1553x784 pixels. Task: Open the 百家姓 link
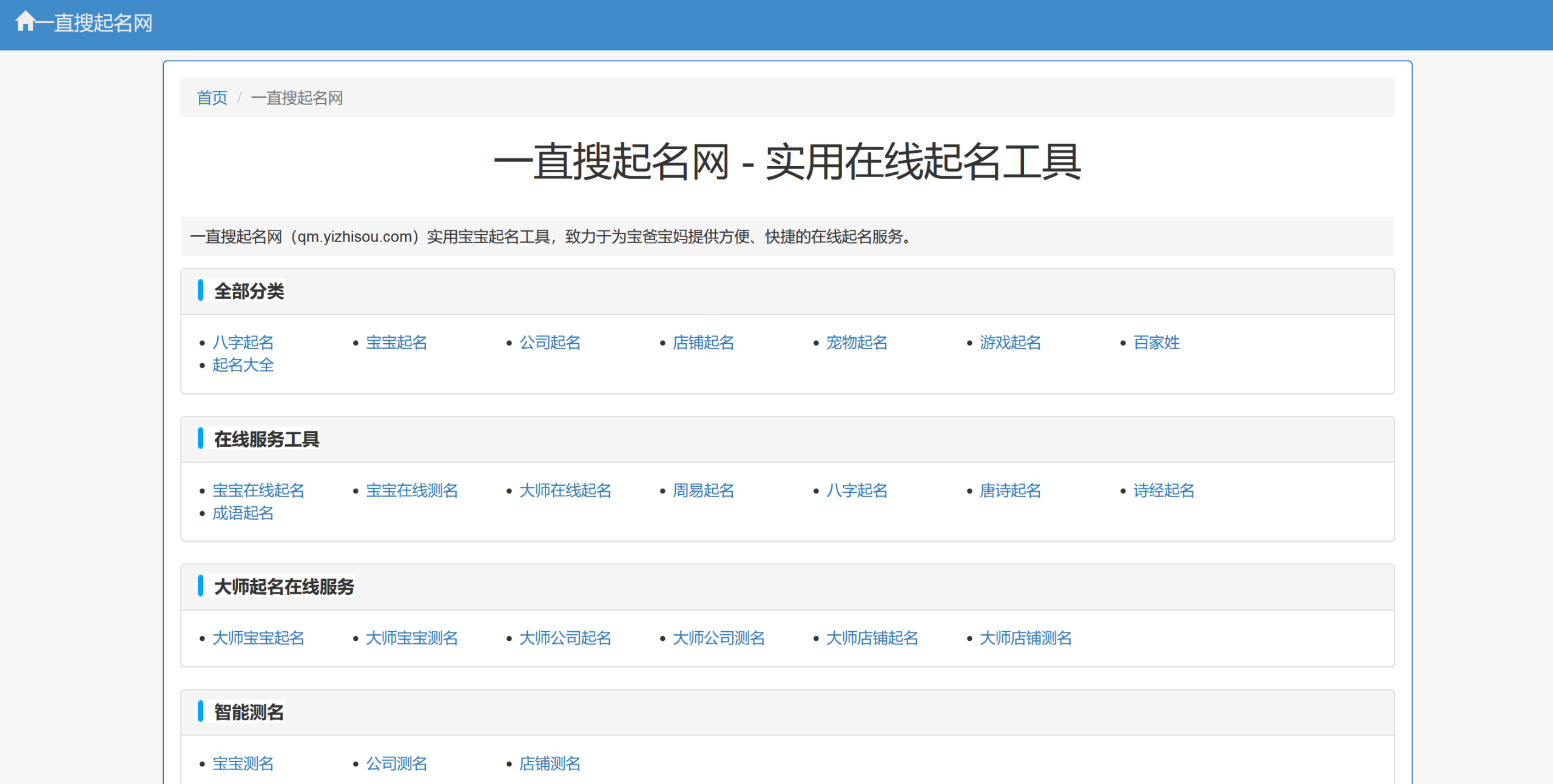click(x=1157, y=343)
